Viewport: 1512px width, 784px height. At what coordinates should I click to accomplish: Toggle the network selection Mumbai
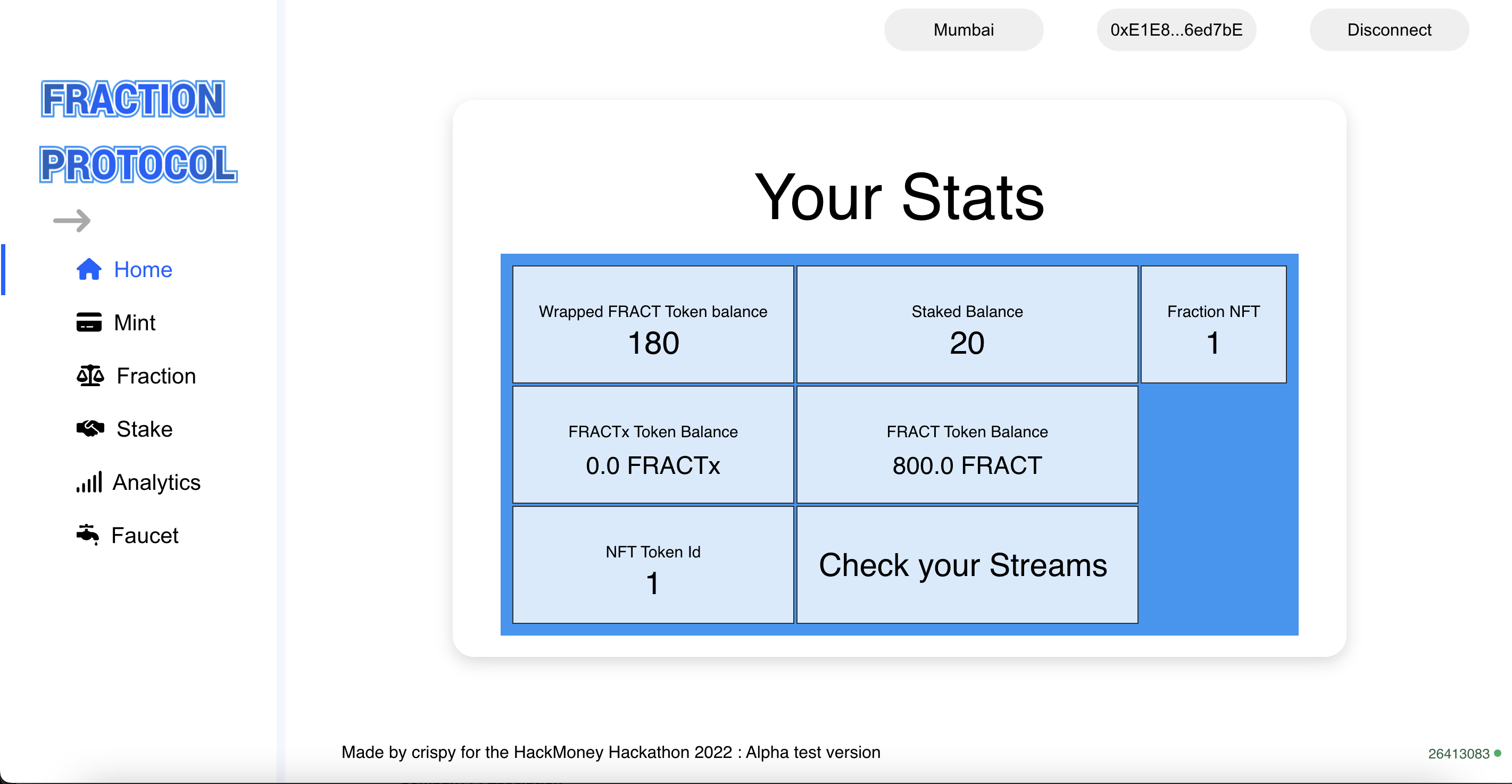(x=962, y=30)
